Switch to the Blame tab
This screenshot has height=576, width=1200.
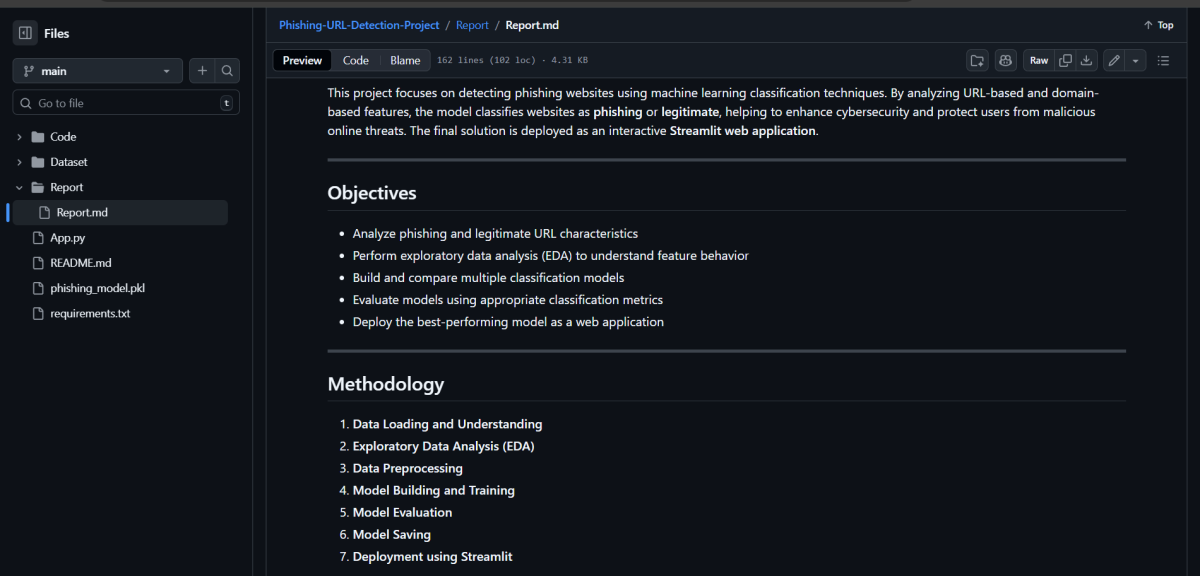tap(405, 61)
